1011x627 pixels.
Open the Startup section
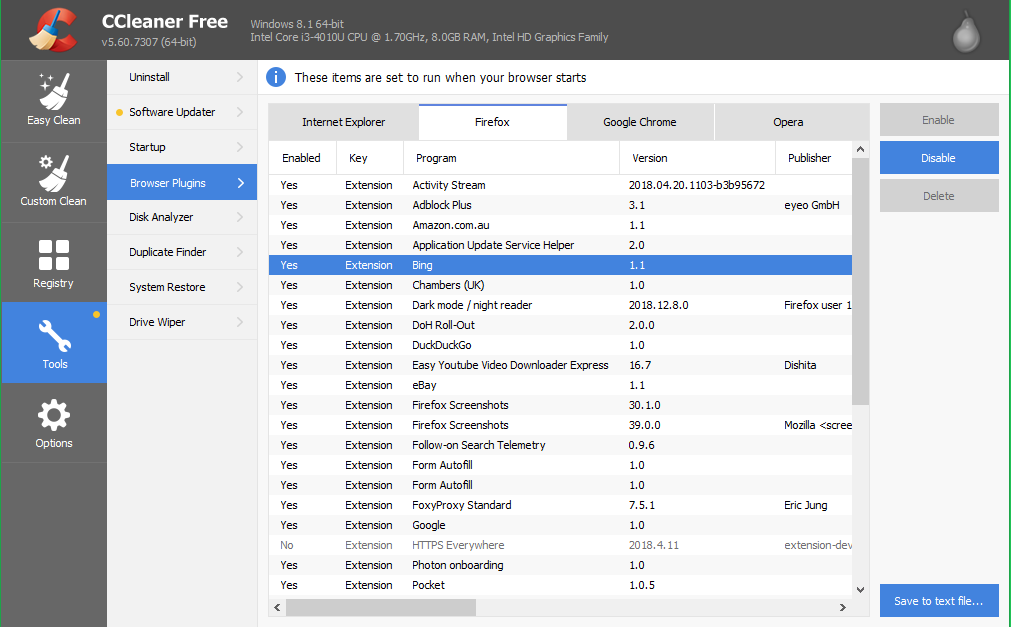pyautogui.click(x=182, y=147)
